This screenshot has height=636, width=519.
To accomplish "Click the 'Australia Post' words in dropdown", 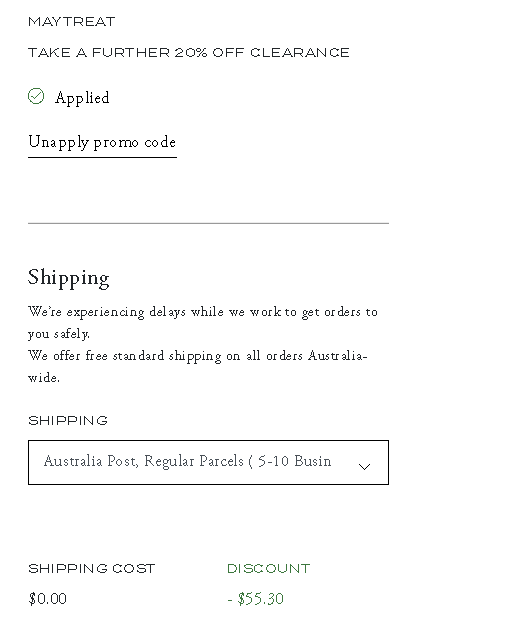I will point(91,461).
